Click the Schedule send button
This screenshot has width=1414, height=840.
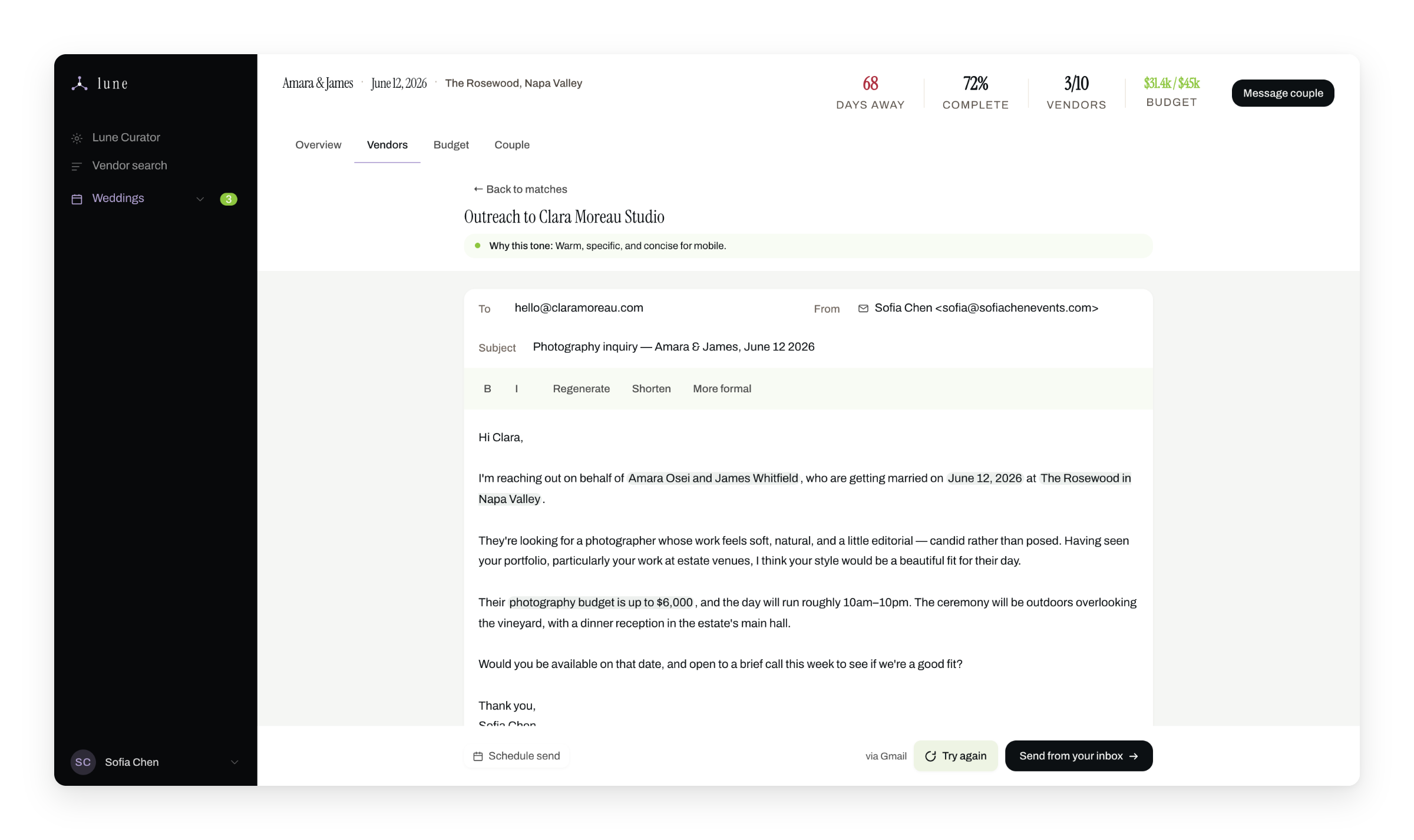pos(517,756)
